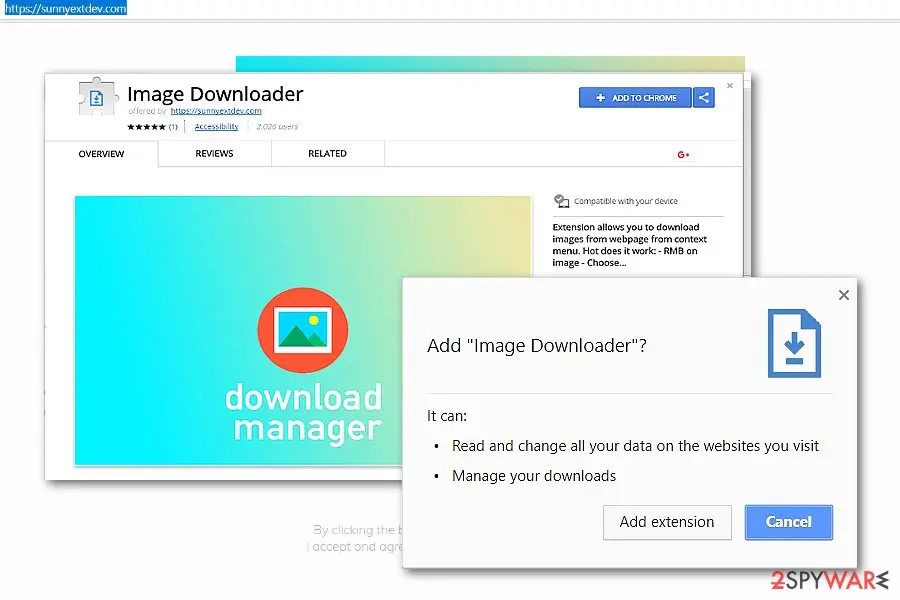The width and height of the screenshot is (900, 600).
Task: Click the compatible with your device icon
Action: tap(561, 201)
